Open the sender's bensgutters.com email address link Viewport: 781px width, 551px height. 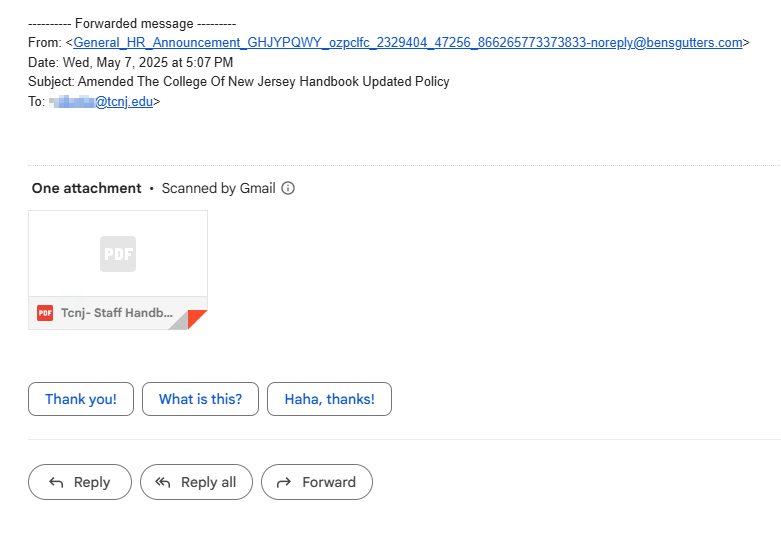click(407, 43)
